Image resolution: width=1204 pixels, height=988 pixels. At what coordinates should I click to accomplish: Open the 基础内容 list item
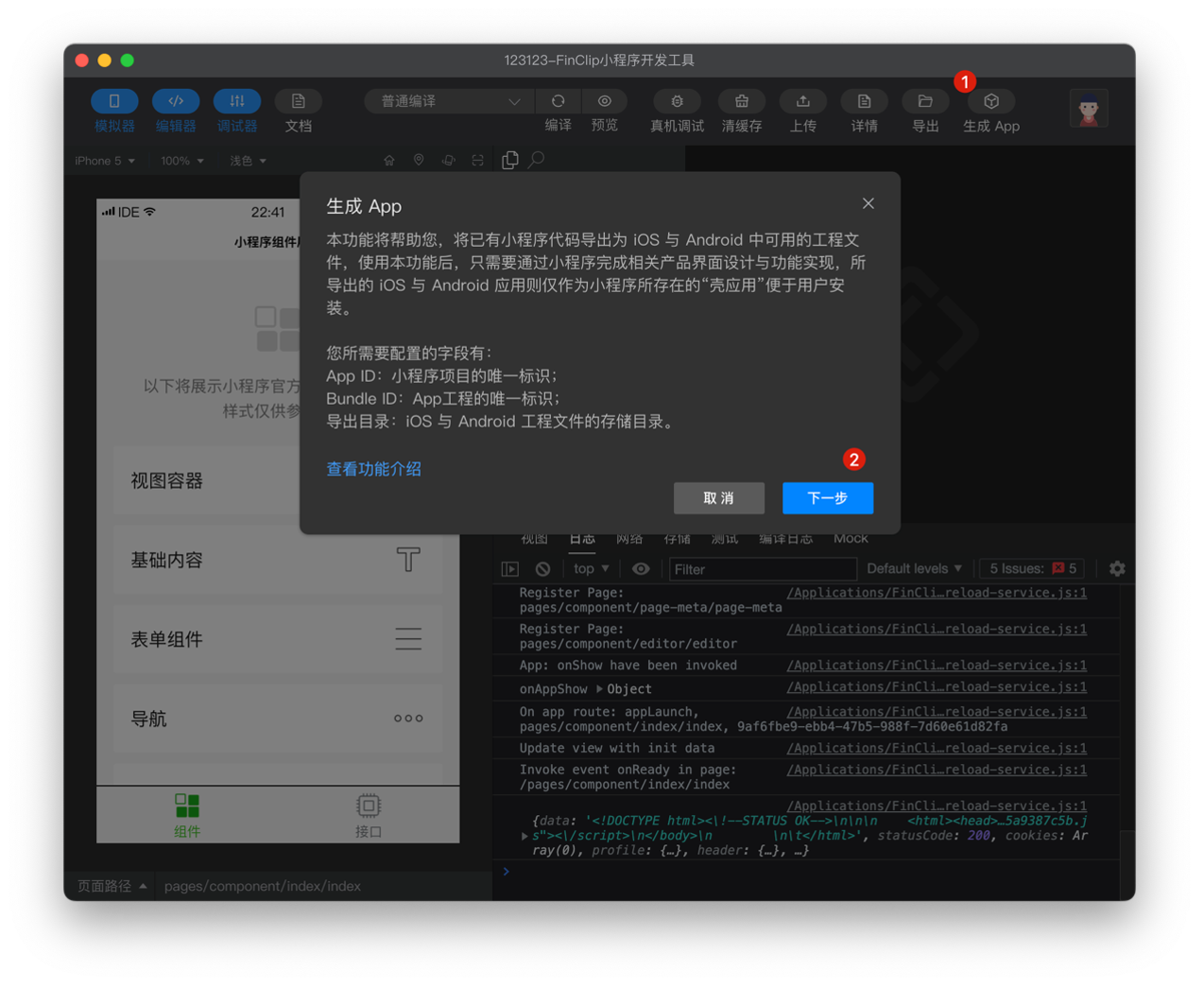tap(278, 561)
